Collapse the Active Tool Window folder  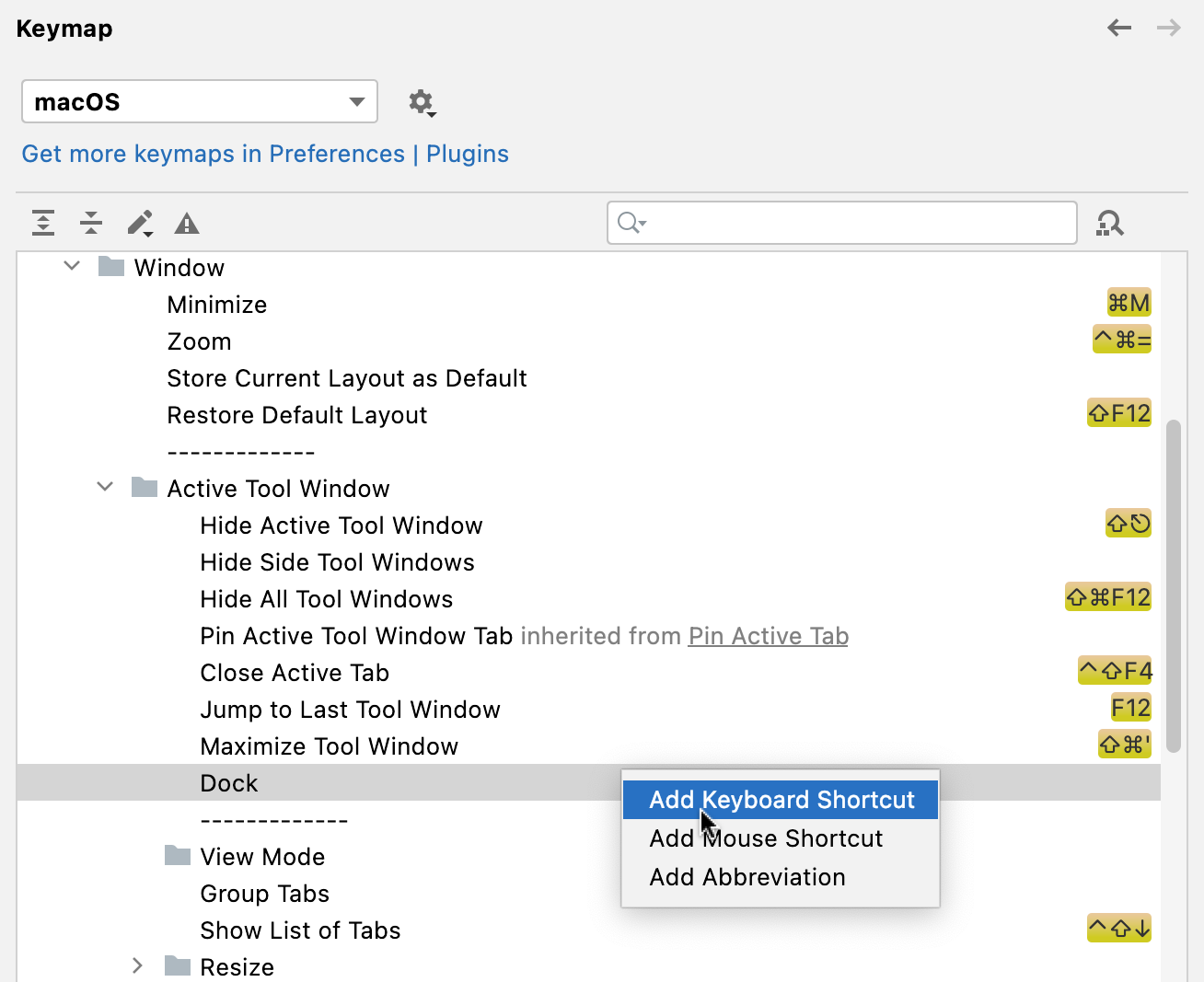(x=104, y=487)
